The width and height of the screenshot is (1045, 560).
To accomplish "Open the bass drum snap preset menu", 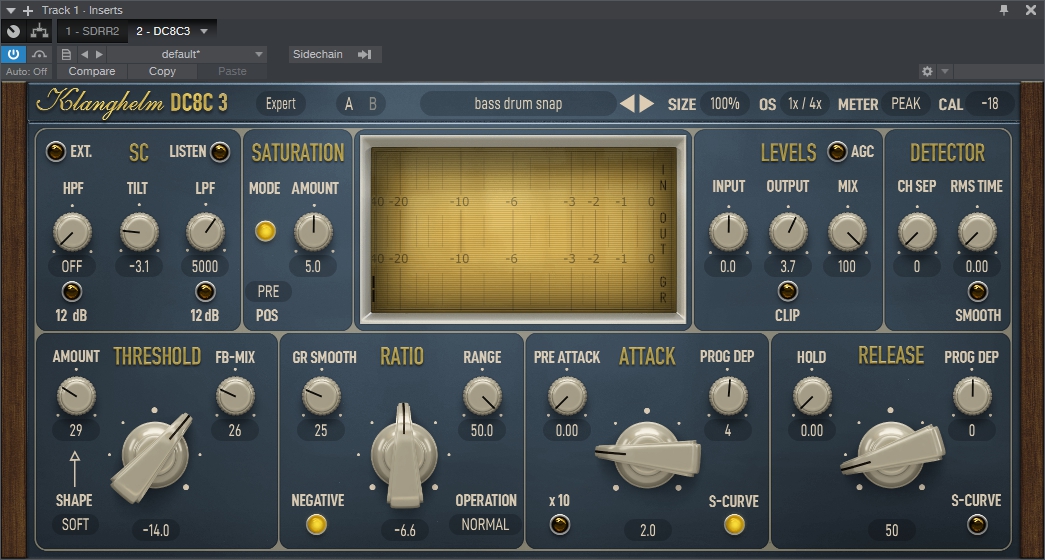I will pyautogui.click(x=518, y=103).
